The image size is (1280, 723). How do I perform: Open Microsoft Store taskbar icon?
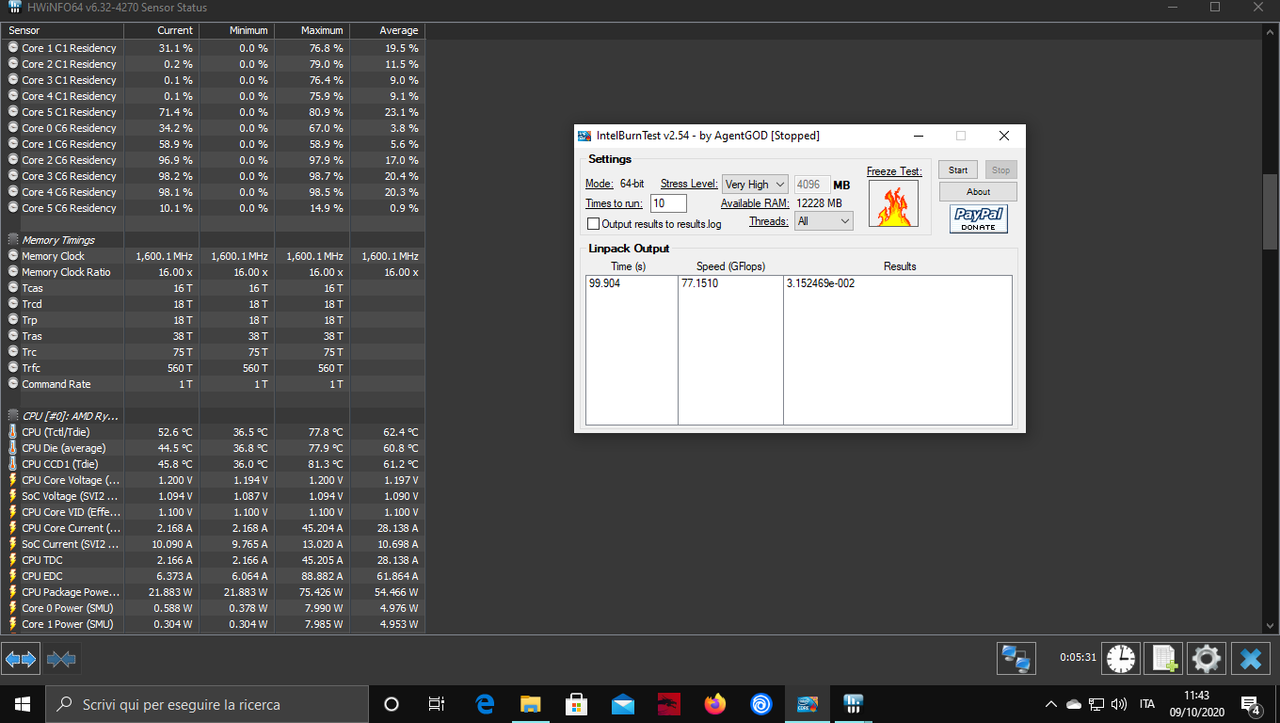pos(576,704)
